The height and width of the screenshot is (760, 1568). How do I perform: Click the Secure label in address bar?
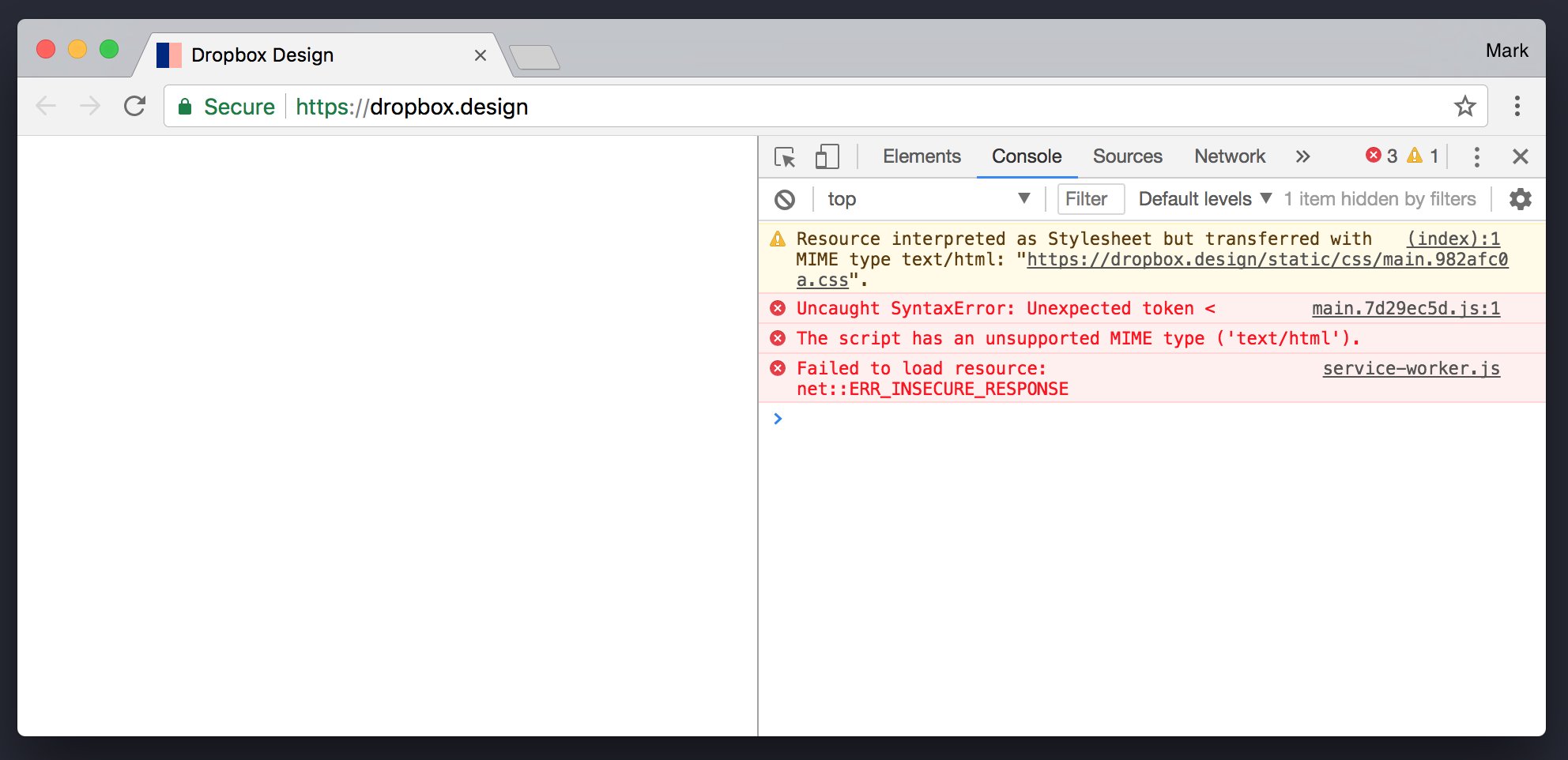[239, 107]
